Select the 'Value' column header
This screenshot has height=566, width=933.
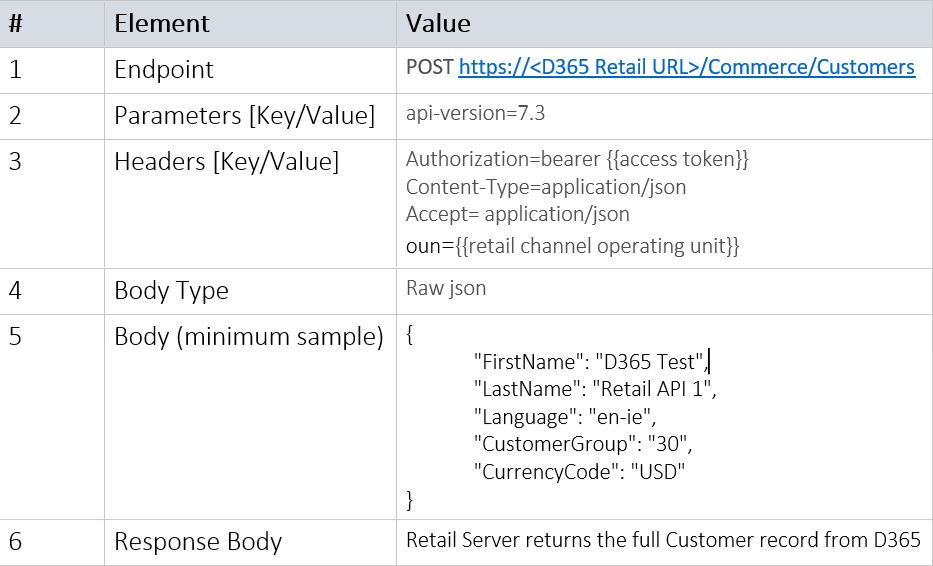(438, 24)
